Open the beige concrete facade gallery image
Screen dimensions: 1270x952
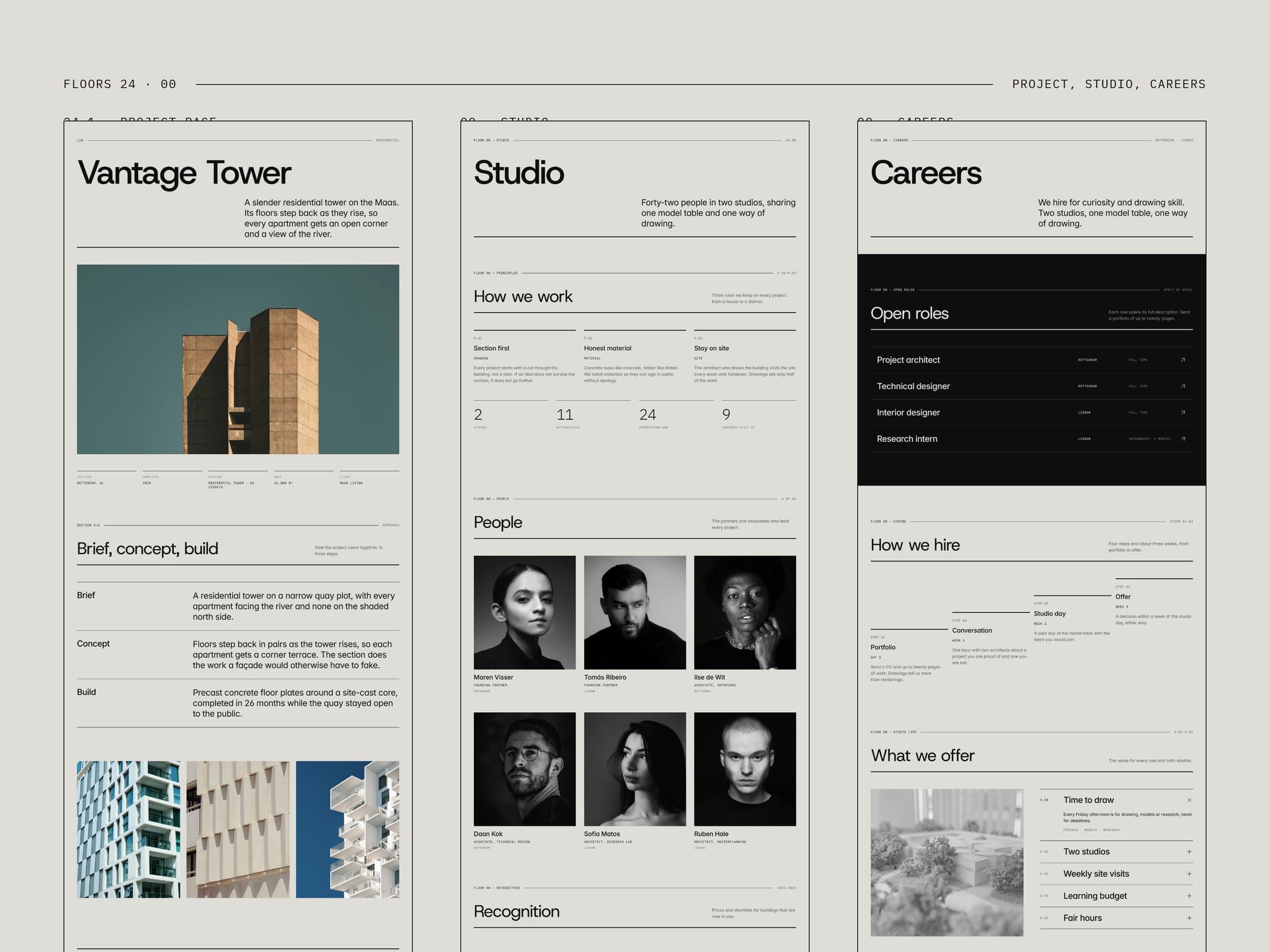click(238, 830)
